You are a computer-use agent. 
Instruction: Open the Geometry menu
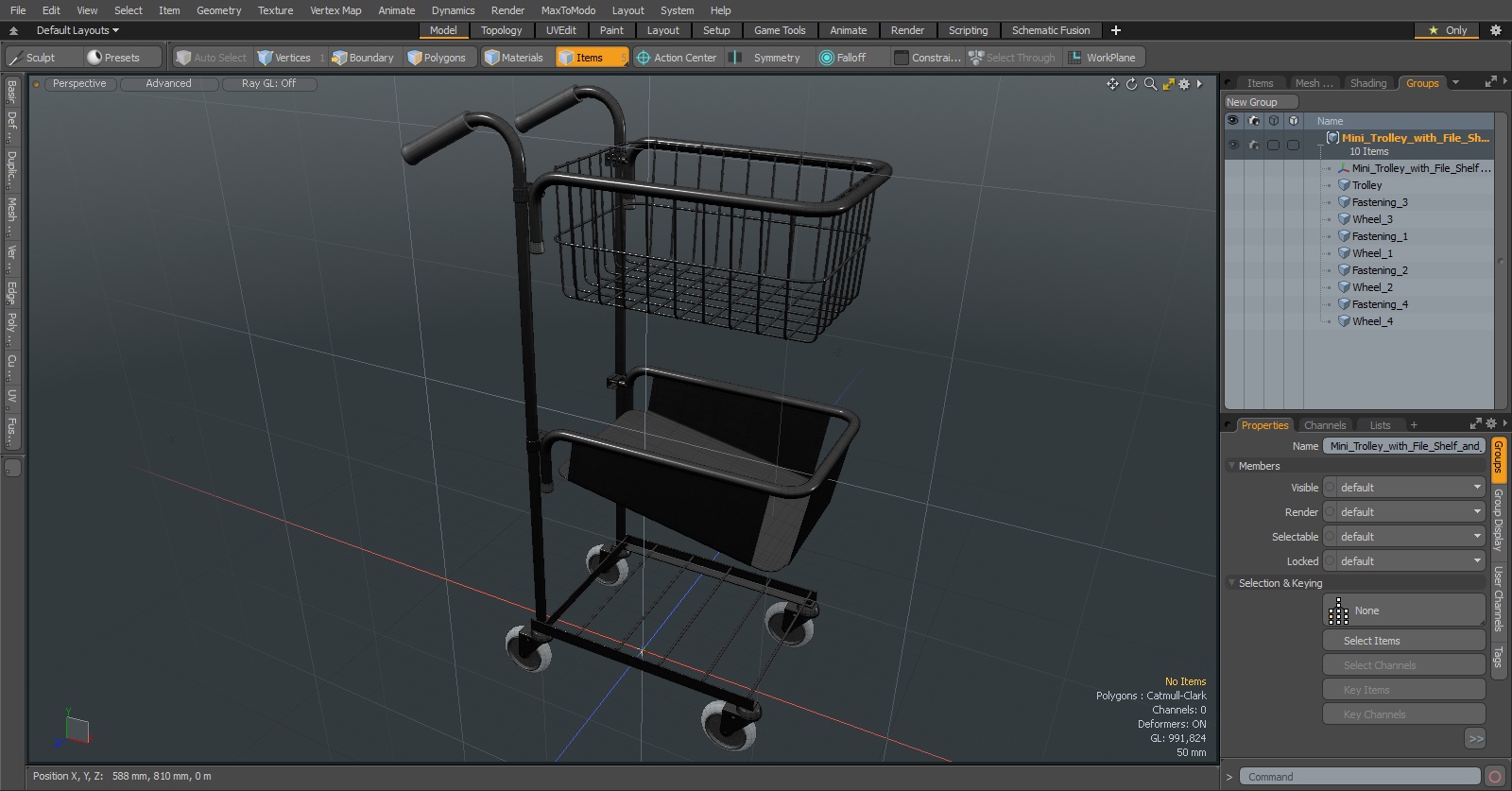pos(218,10)
